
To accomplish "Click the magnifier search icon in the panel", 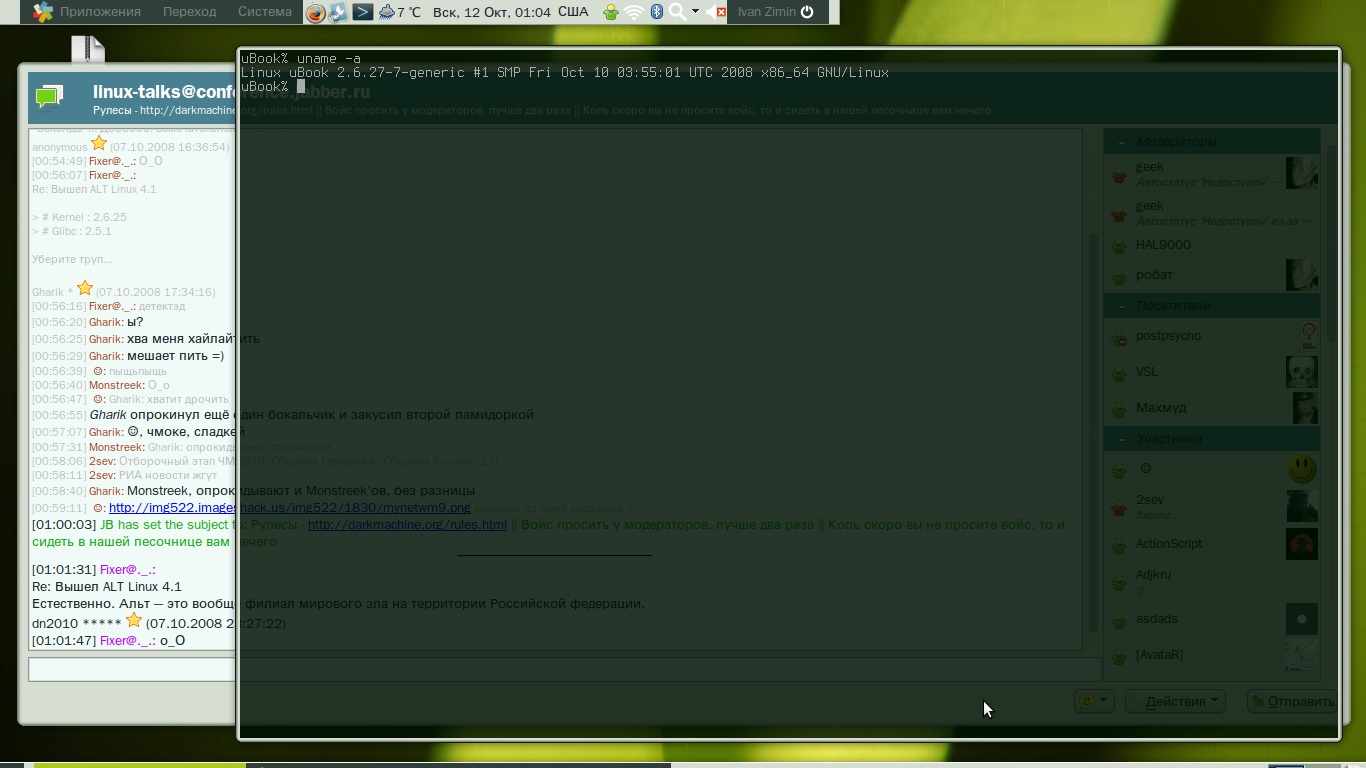I will [x=678, y=12].
